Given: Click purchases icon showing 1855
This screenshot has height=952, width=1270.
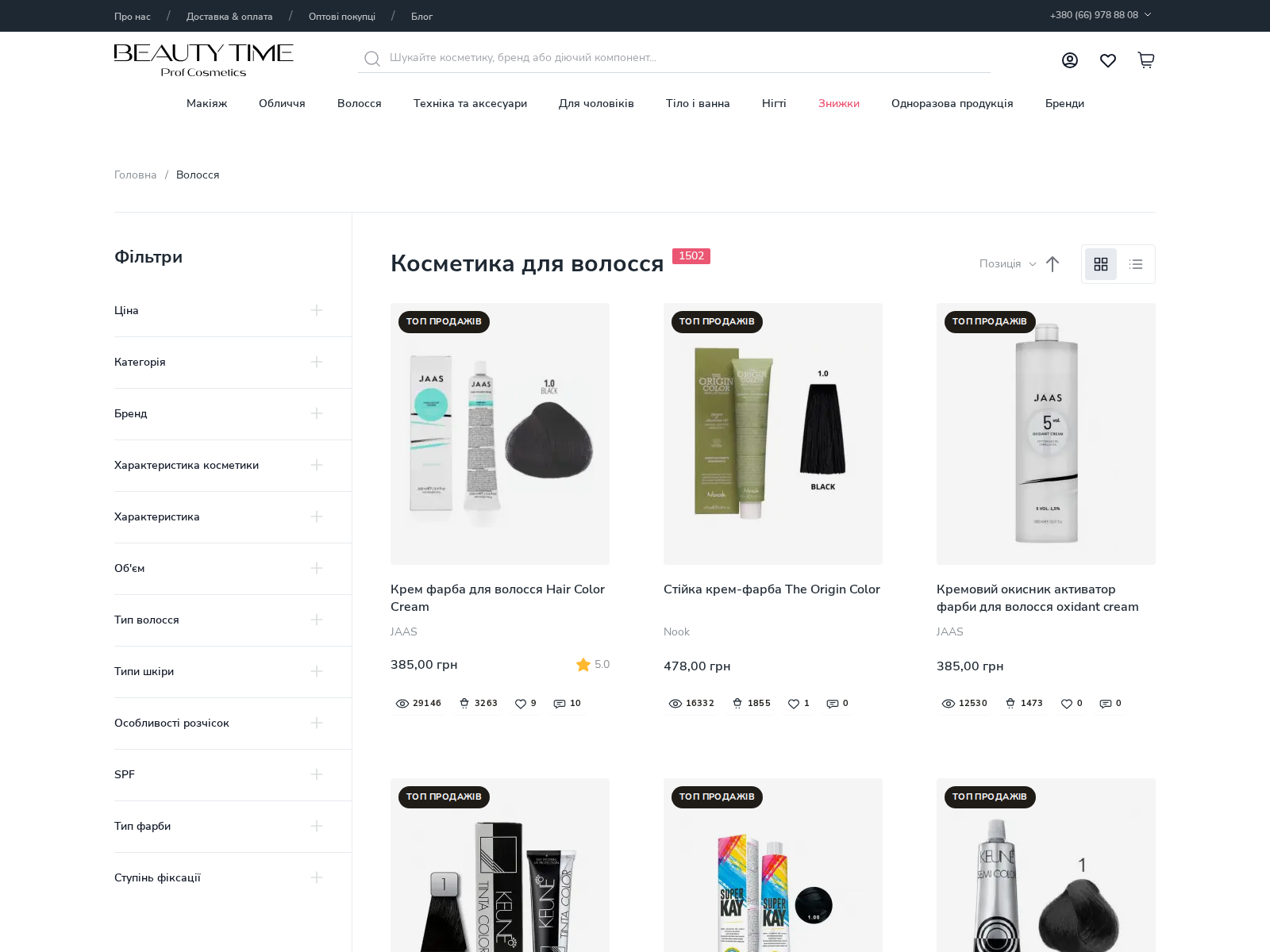Looking at the screenshot, I should tap(737, 704).
